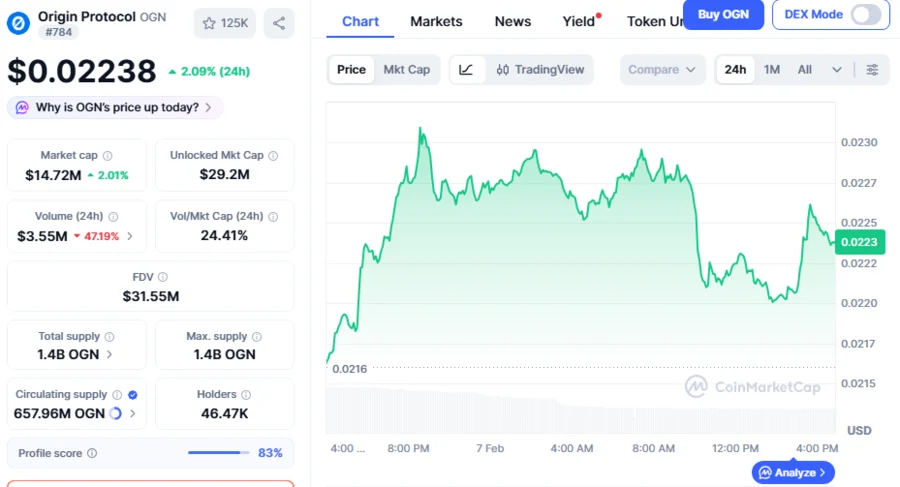Open the News tab
Image resolution: width=900 pixels, height=487 pixels.
[x=513, y=21]
